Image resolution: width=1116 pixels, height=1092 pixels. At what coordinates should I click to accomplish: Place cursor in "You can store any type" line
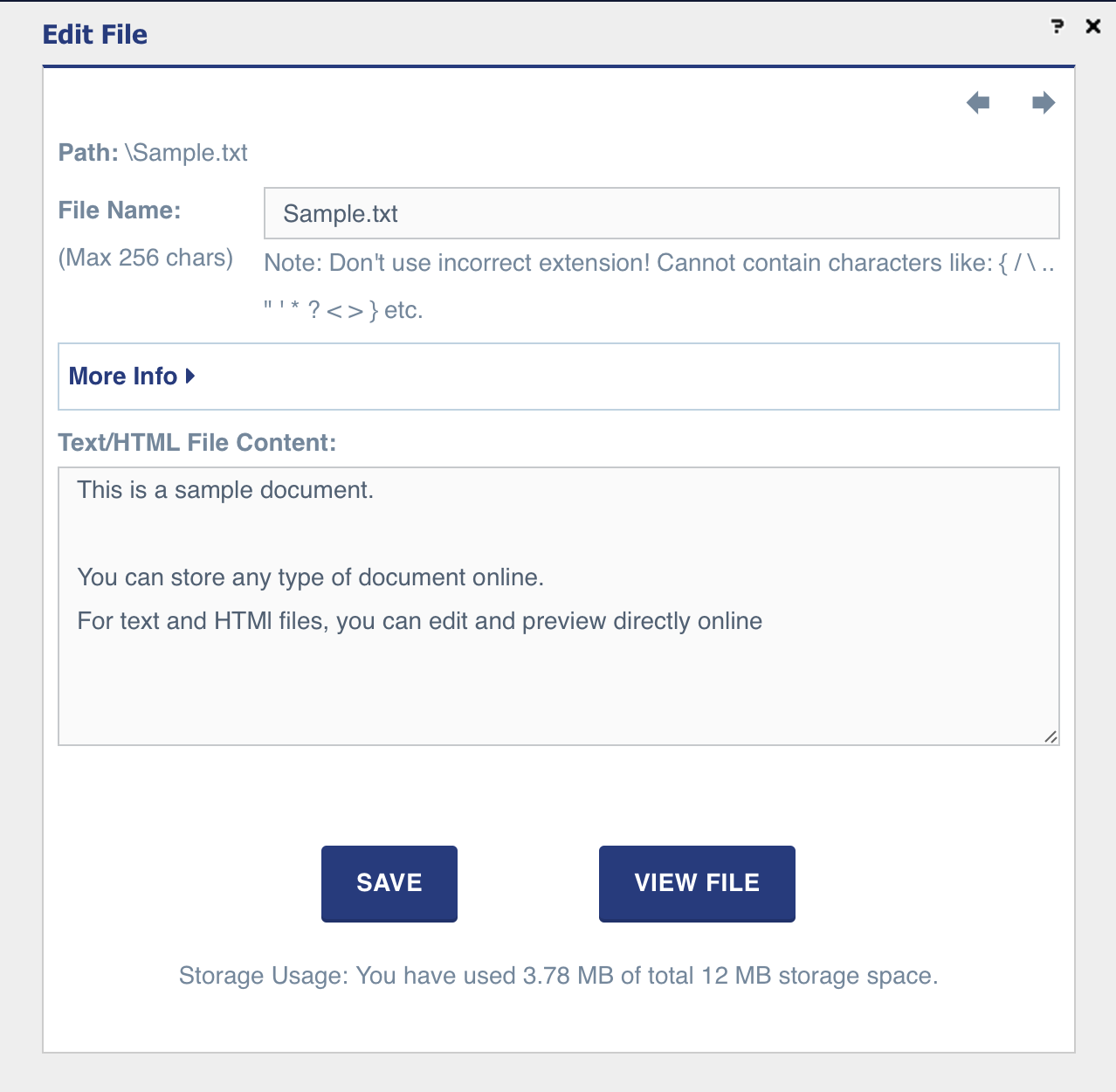[310, 577]
